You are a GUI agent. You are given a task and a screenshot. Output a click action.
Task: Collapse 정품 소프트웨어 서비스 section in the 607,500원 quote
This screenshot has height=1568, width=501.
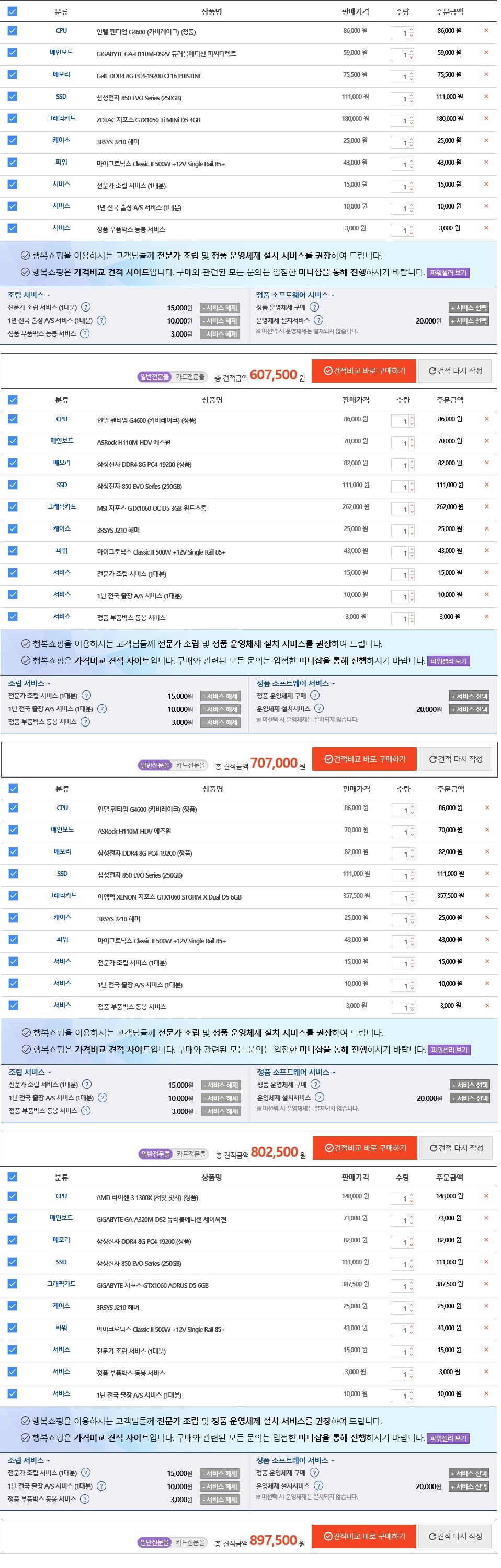tap(295, 295)
